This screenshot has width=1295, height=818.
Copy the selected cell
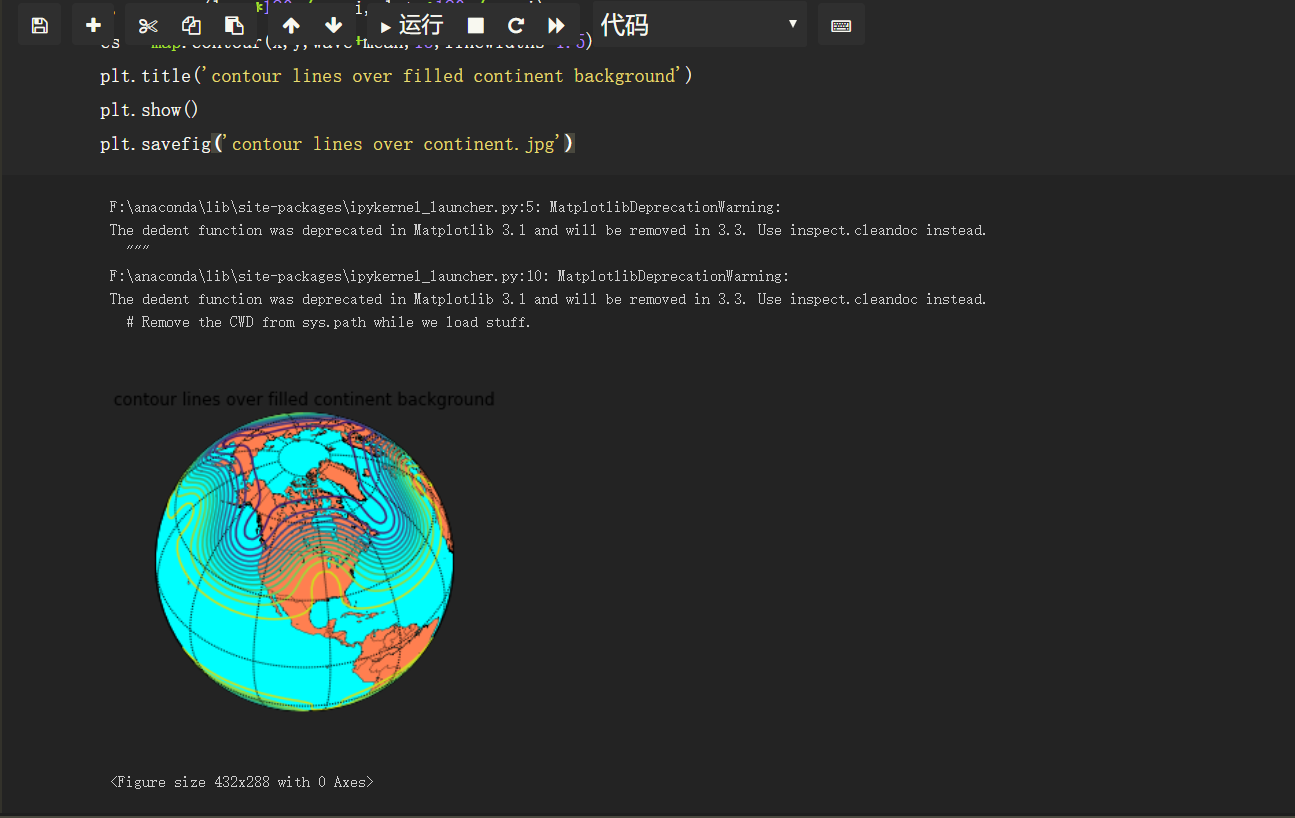coord(191,24)
